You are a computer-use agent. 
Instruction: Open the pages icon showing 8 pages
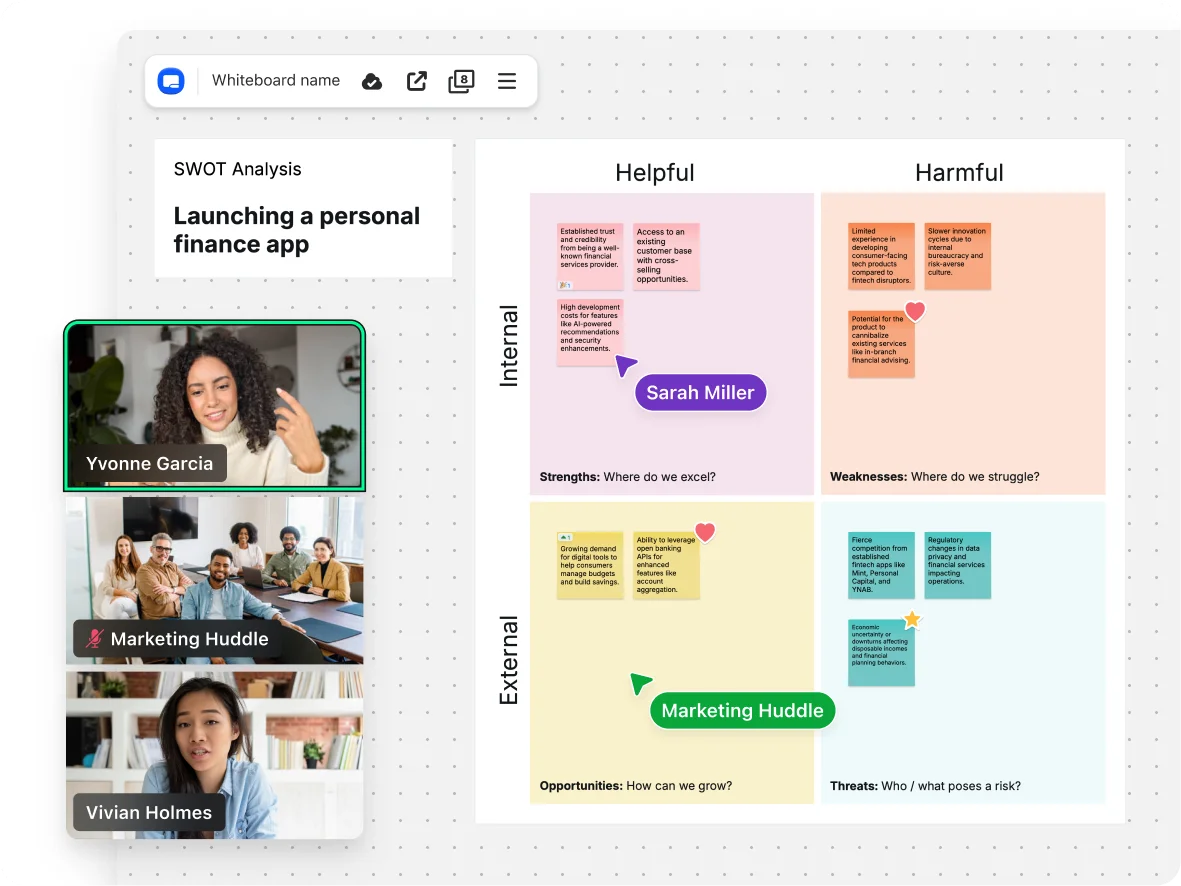pyautogui.click(x=460, y=81)
